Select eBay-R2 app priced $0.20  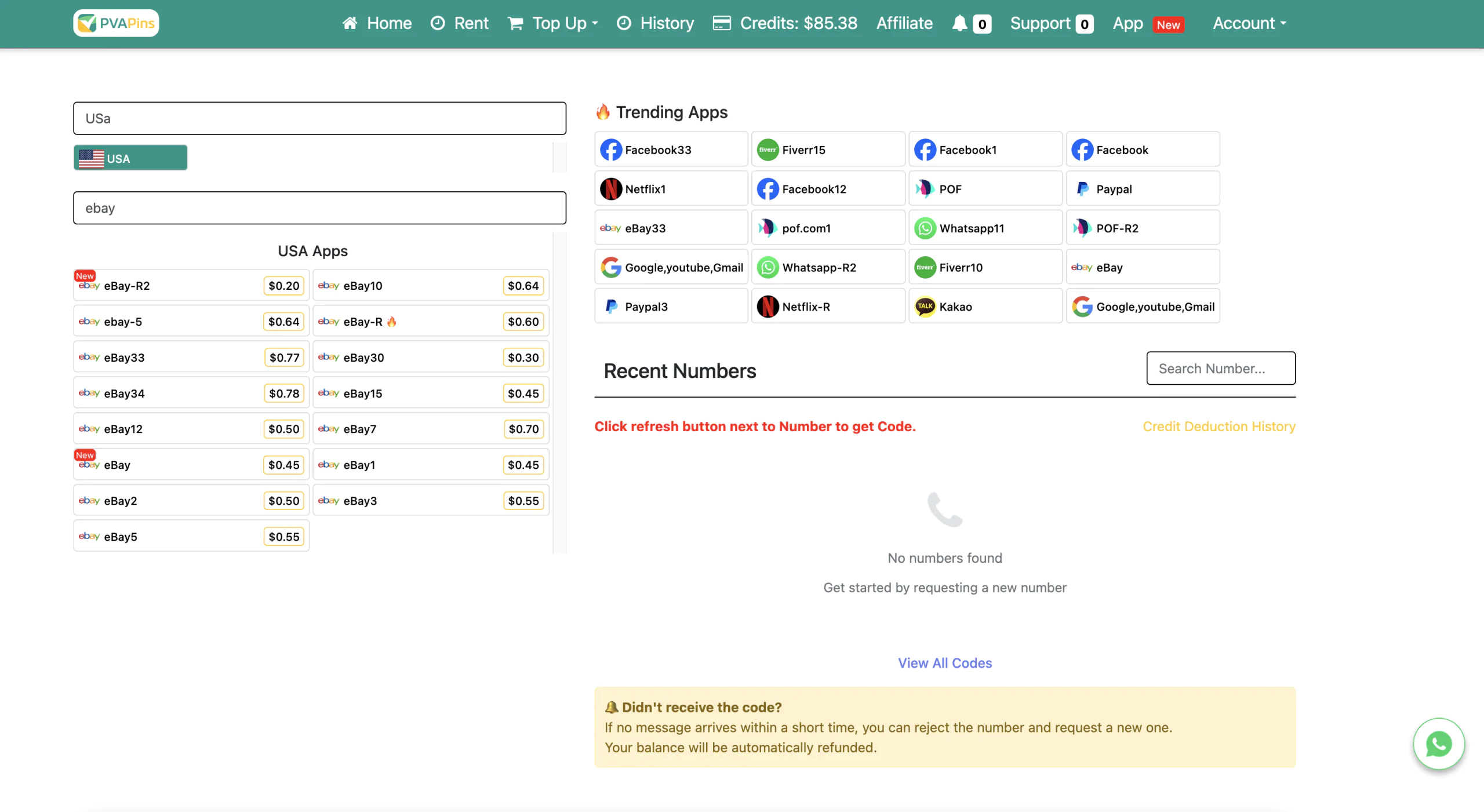(x=191, y=285)
